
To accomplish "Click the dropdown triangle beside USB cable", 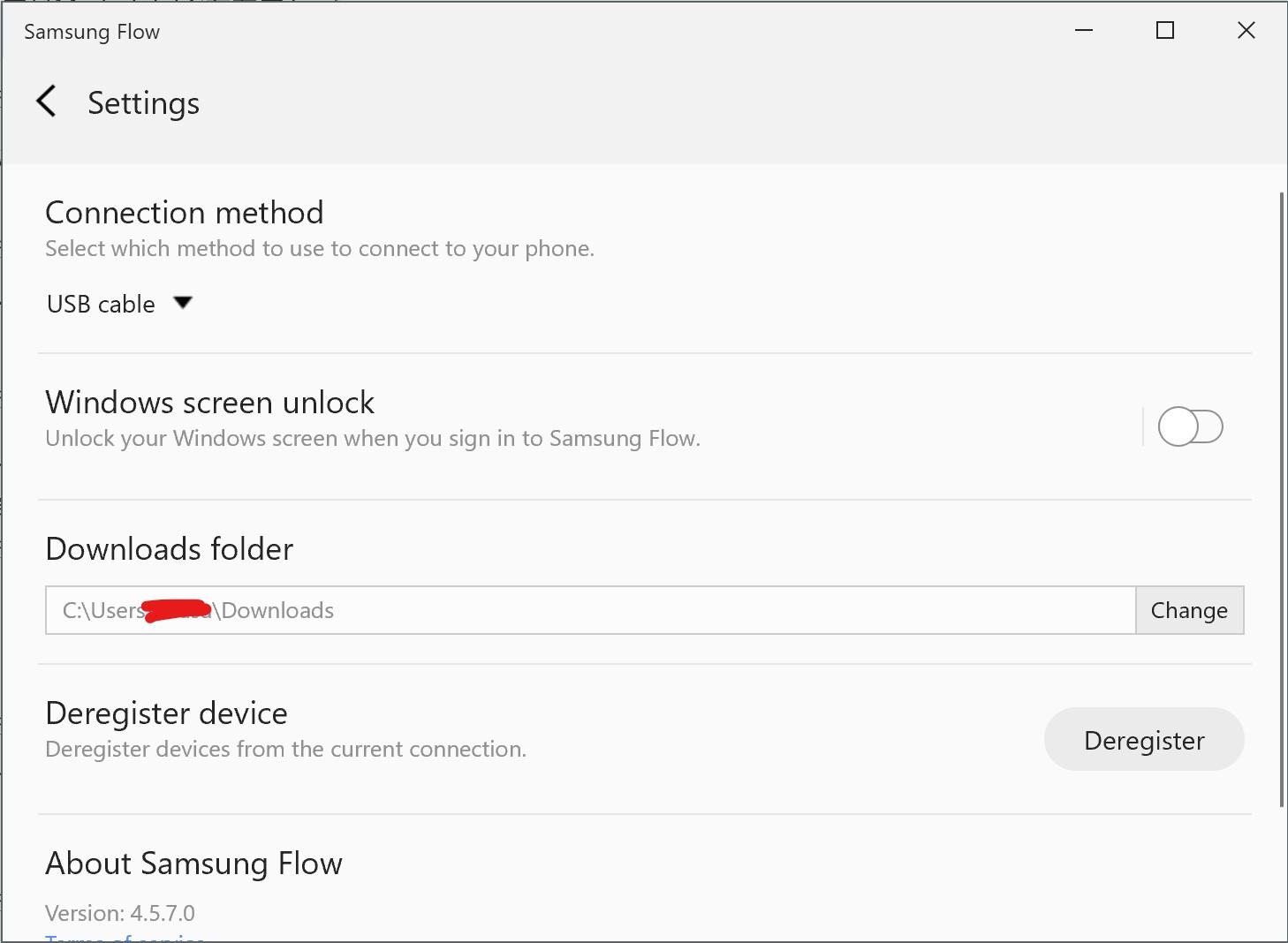I will click(183, 303).
